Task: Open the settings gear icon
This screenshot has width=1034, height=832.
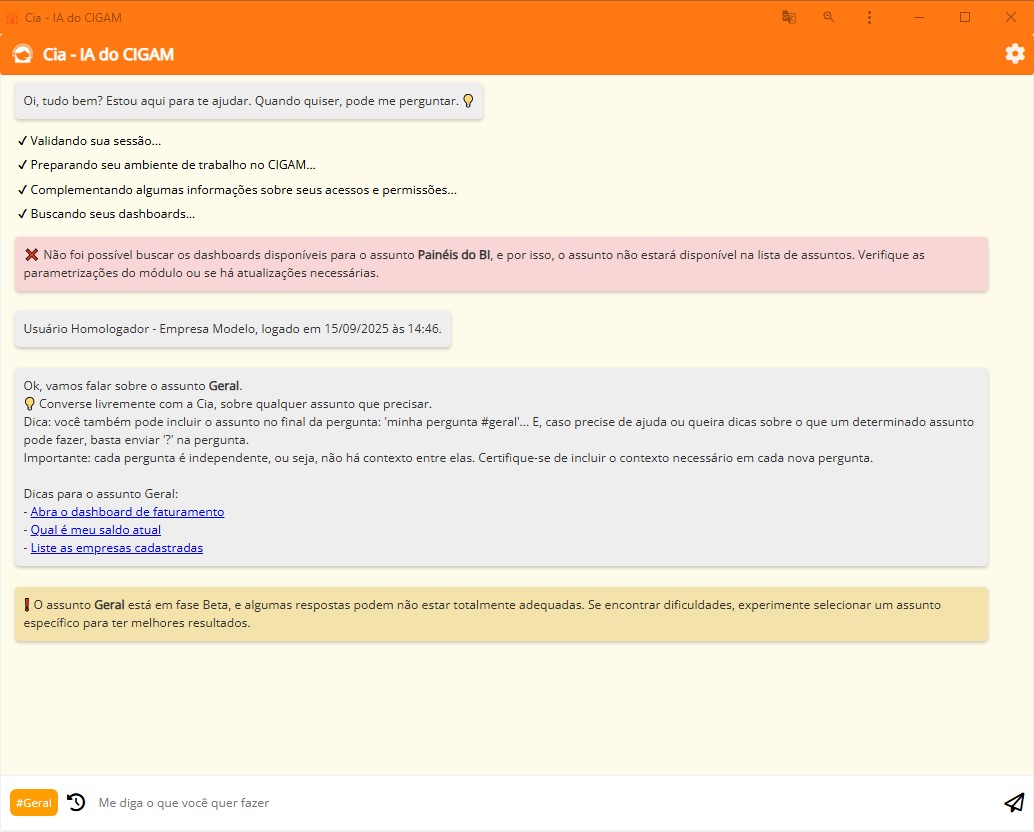Action: (x=1015, y=53)
